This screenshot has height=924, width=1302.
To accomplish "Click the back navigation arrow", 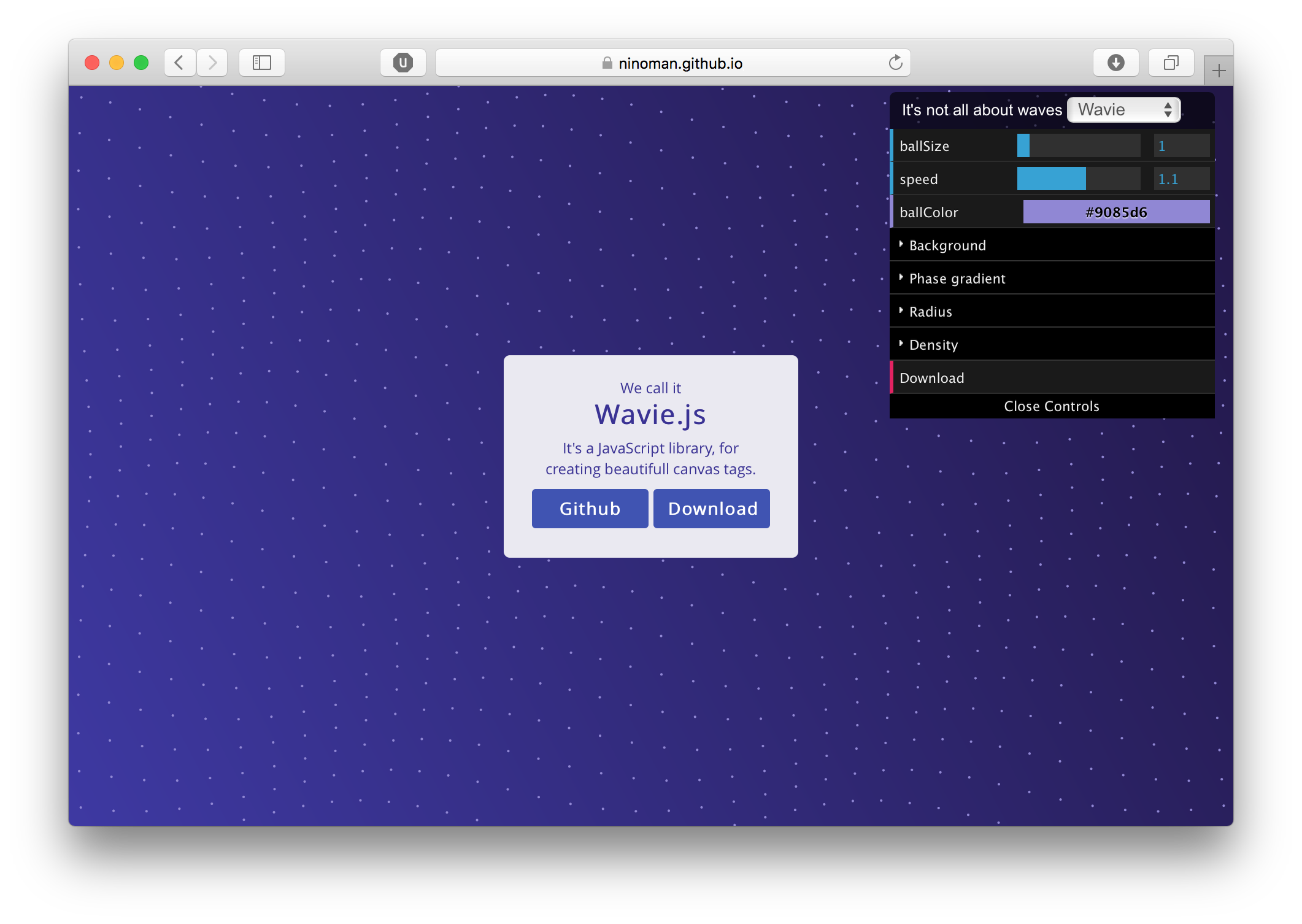I will point(179,62).
